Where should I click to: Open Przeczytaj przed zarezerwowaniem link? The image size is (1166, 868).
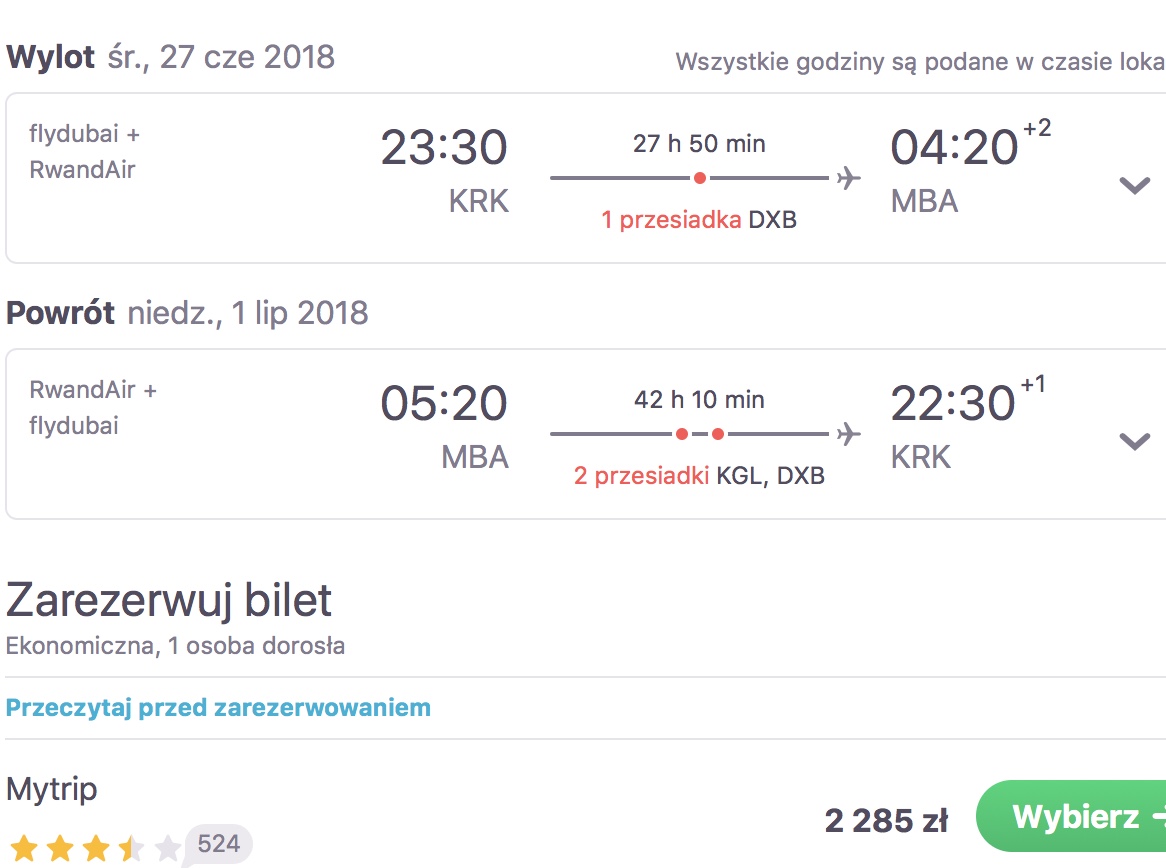[218, 707]
